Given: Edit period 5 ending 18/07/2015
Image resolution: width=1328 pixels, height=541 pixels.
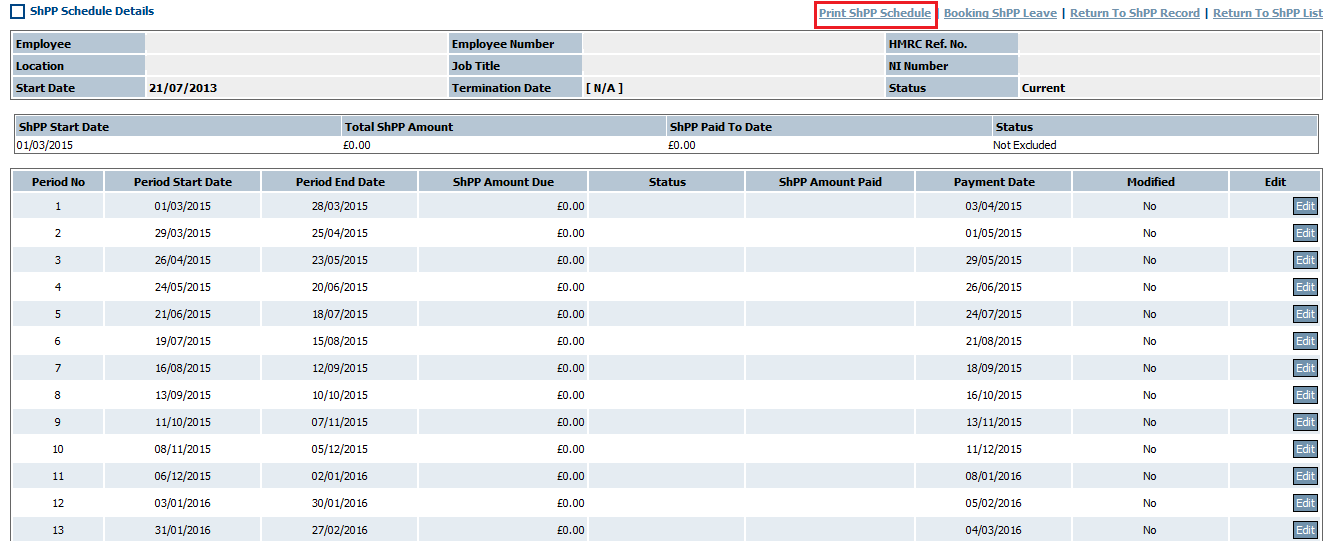Looking at the screenshot, I should pyautogui.click(x=1305, y=314).
